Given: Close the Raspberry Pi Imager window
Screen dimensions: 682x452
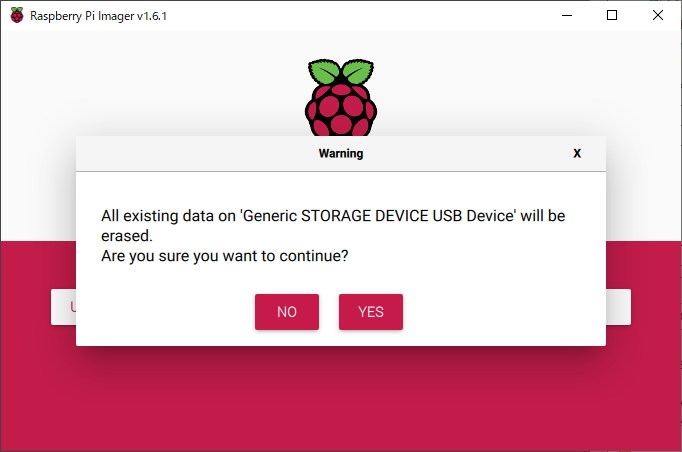Looking at the screenshot, I should tap(658, 15).
